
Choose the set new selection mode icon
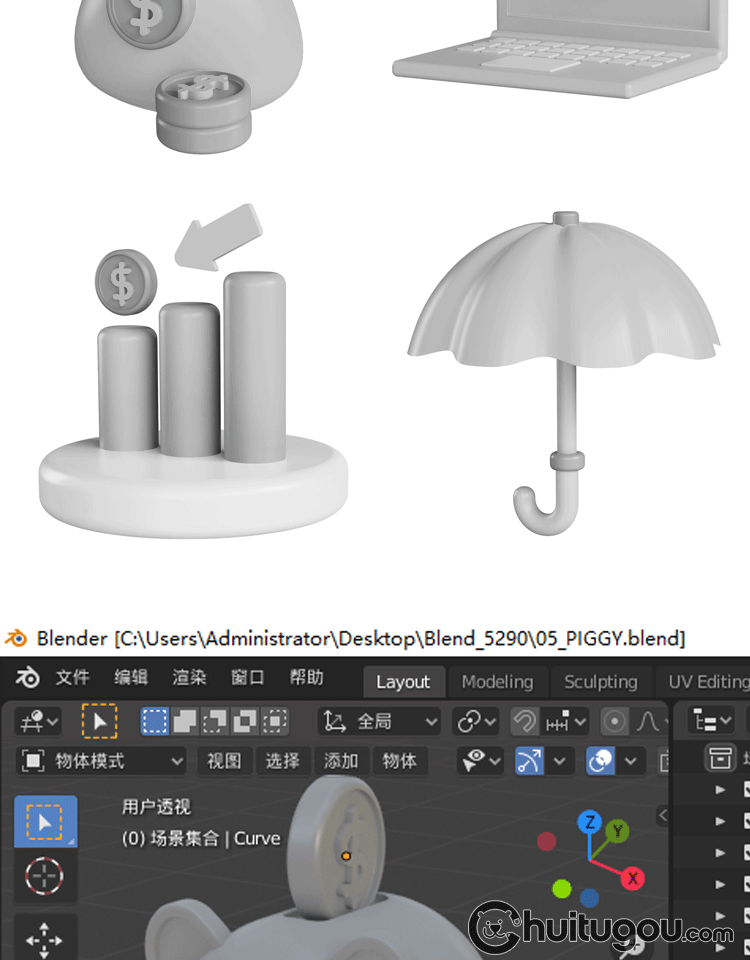tap(155, 721)
